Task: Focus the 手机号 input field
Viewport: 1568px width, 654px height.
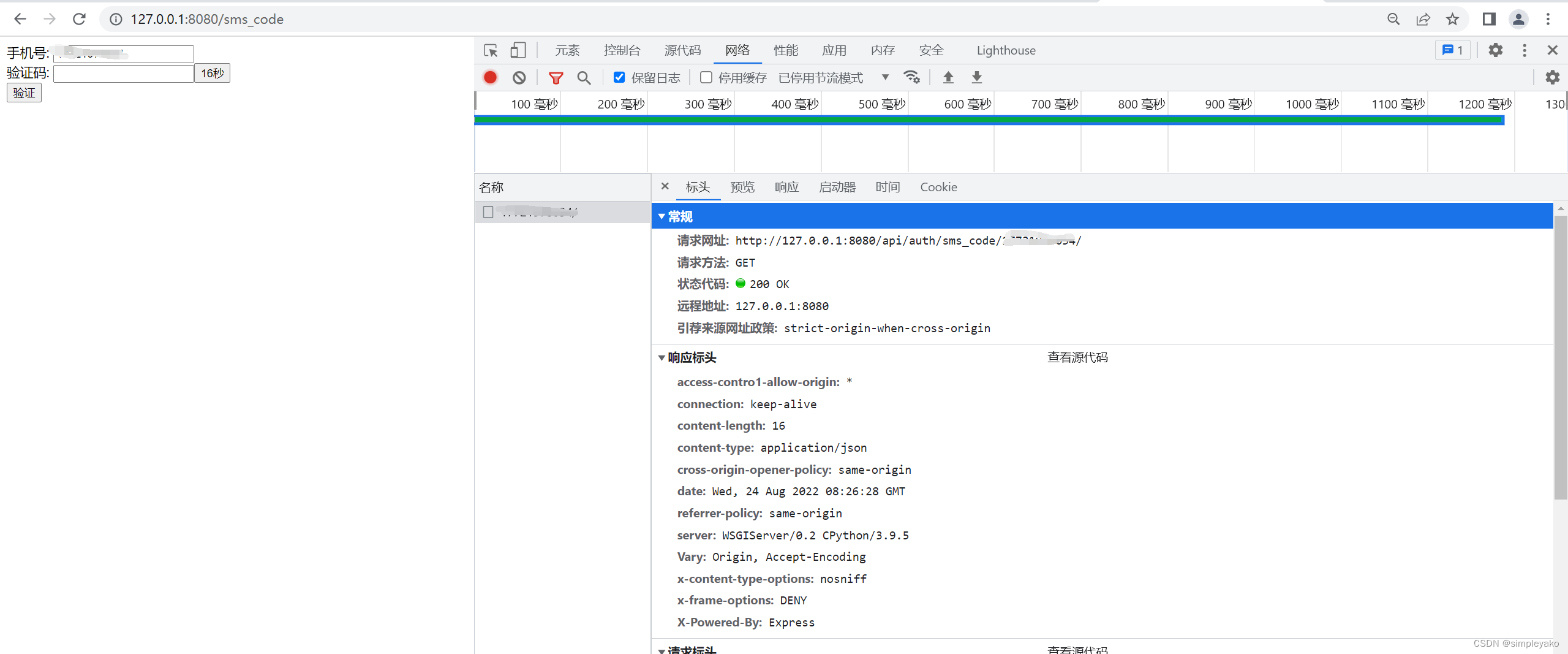Action: pyautogui.click(x=124, y=54)
